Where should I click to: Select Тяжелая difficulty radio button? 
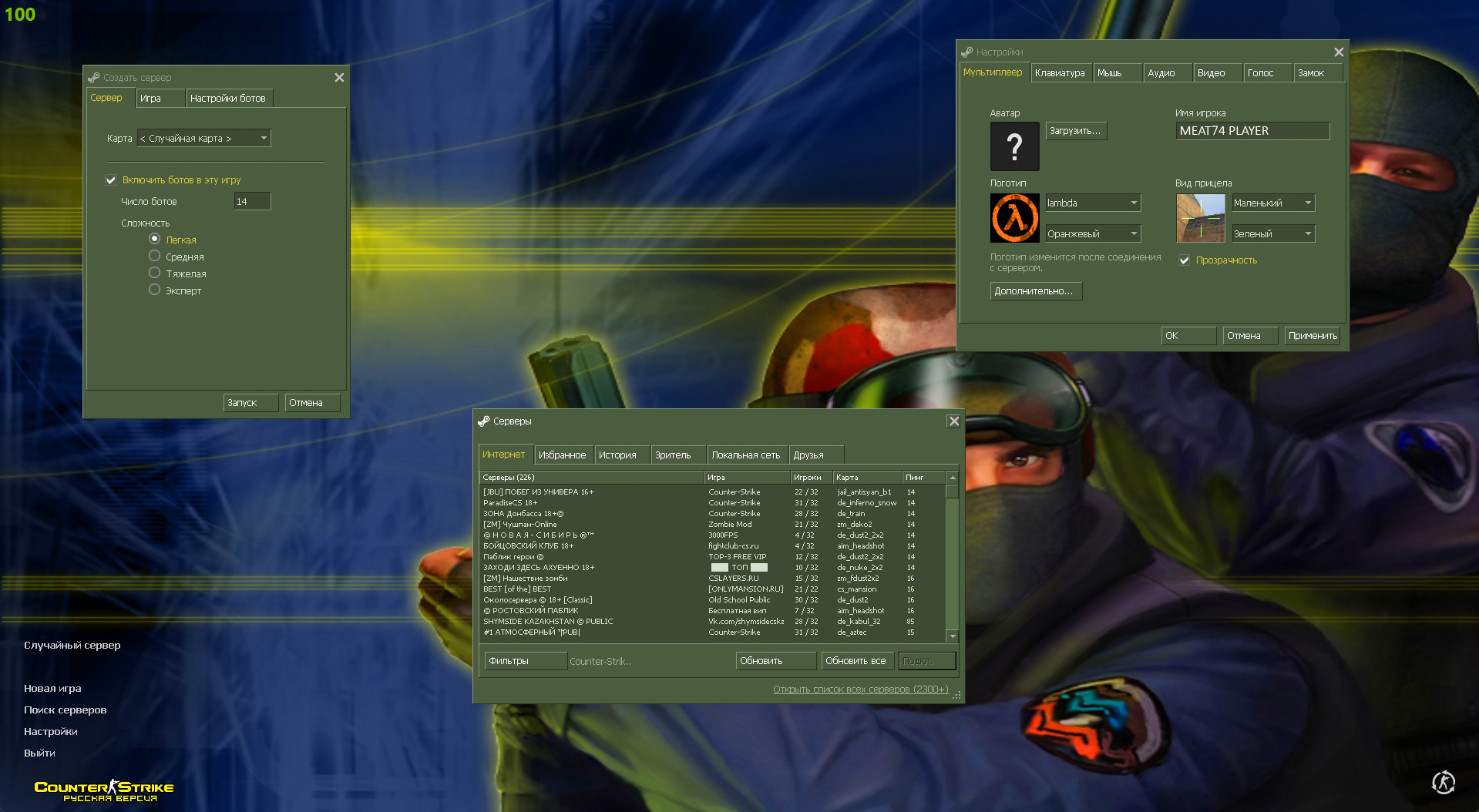pos(154,273)
